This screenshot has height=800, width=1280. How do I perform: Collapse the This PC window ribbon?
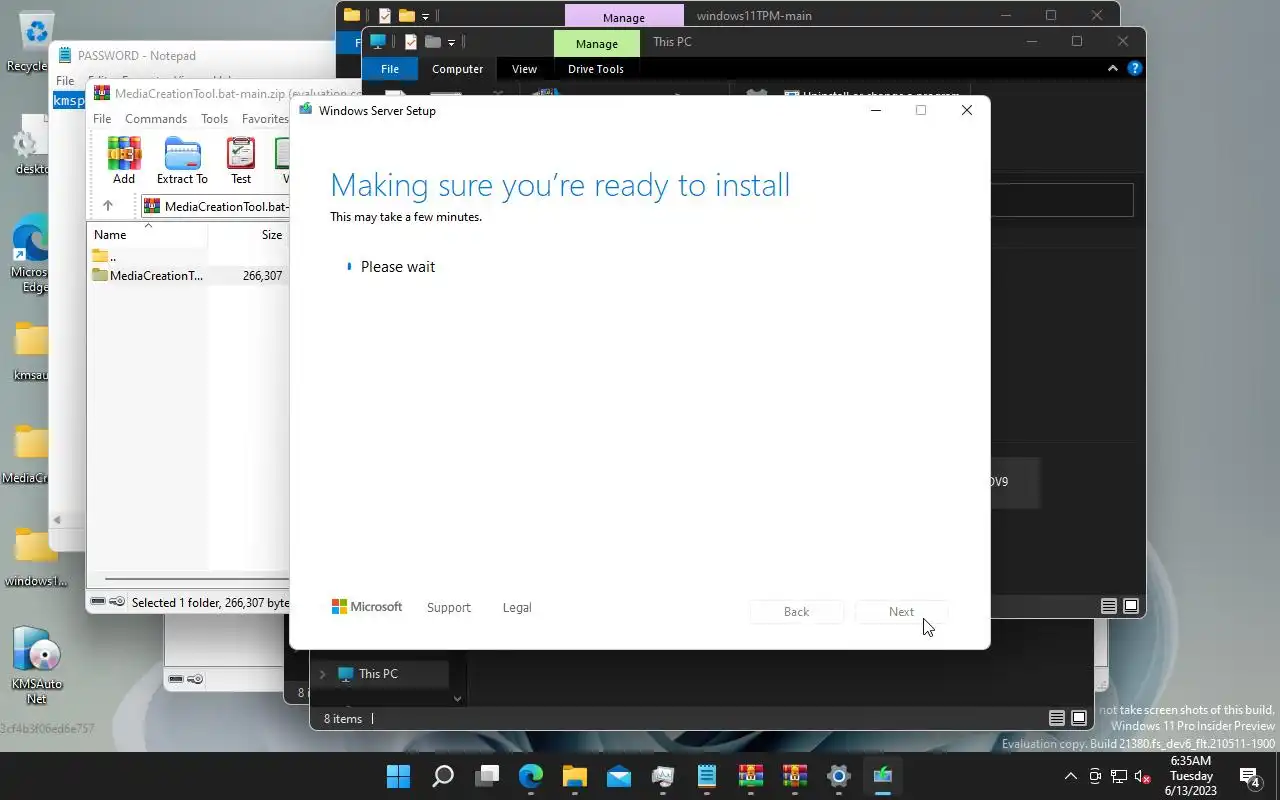point(1112,69)
